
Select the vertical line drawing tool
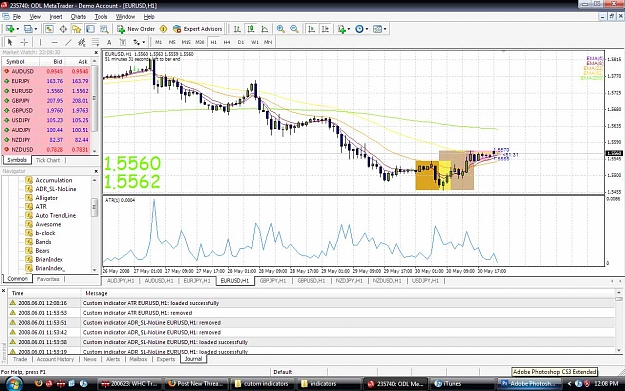[x=40, y=42]
